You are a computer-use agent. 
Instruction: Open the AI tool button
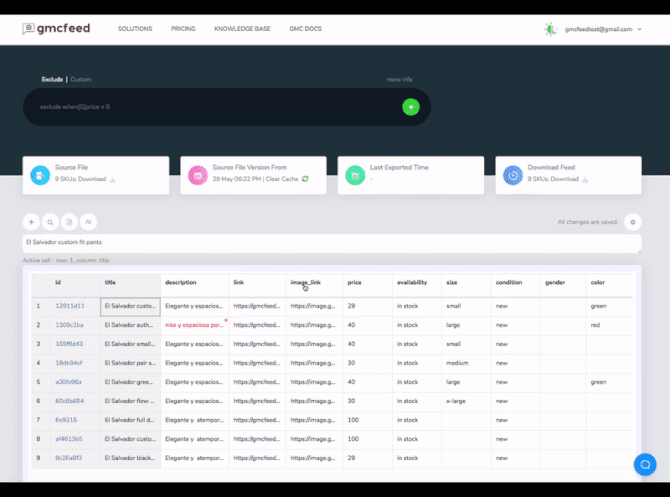coord(88,222)
